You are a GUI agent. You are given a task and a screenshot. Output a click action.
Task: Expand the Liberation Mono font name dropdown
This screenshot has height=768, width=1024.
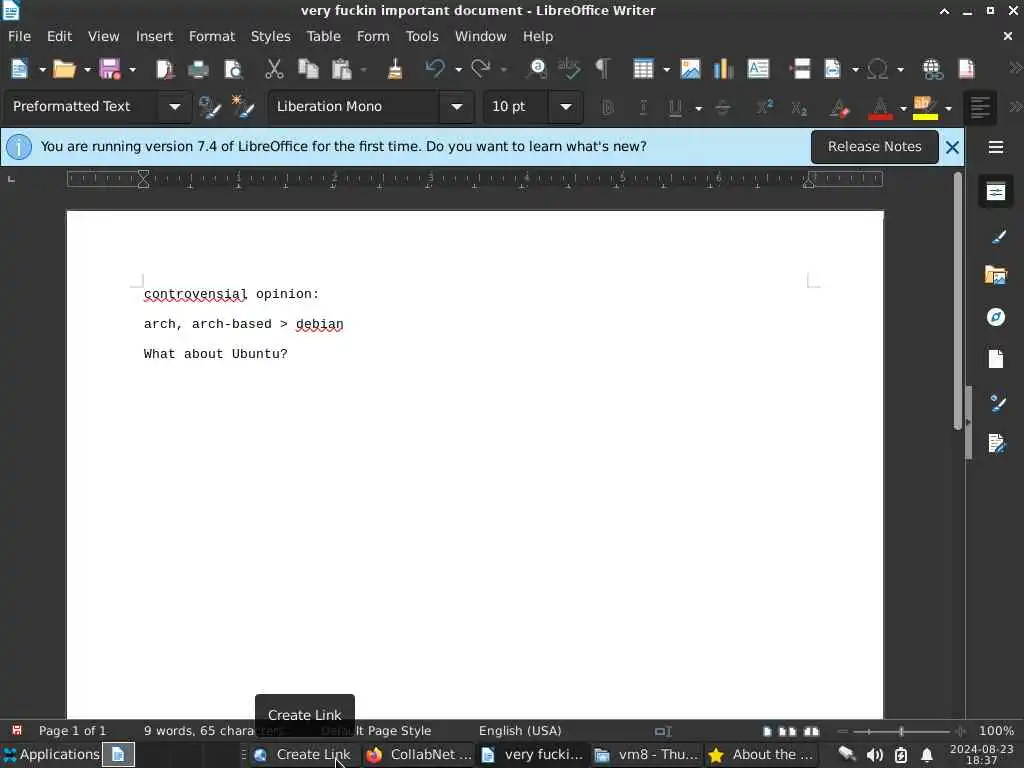pos(456,106)
